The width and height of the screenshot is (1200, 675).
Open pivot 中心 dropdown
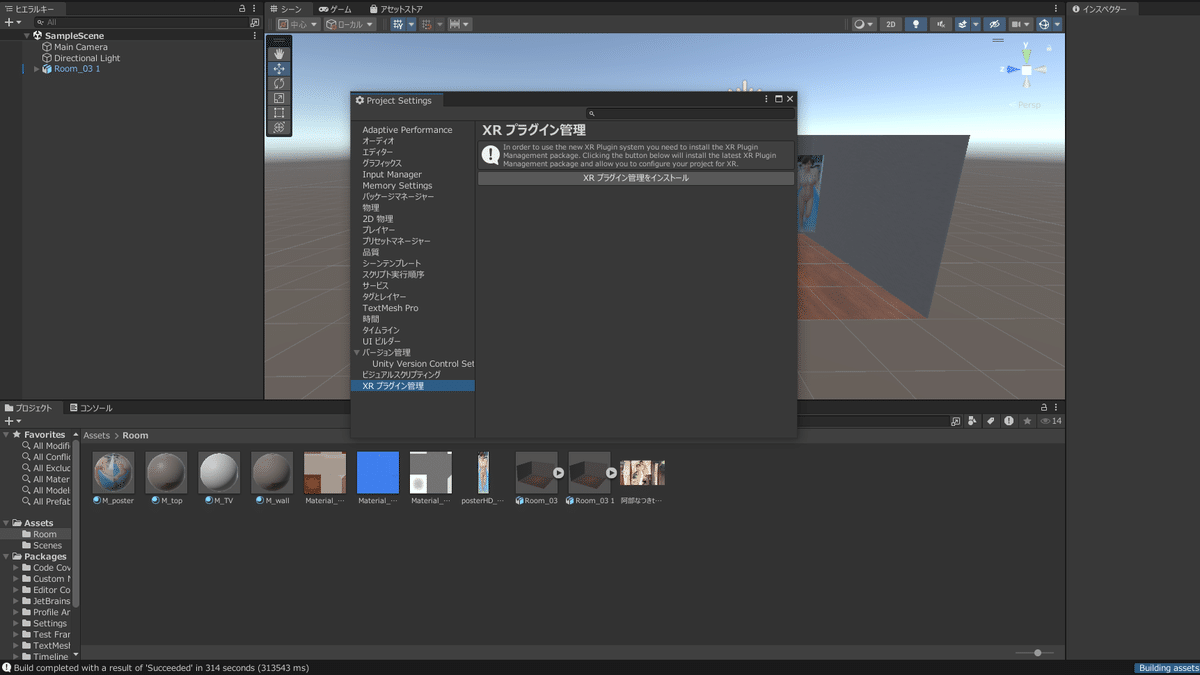(x=298, y=24)
